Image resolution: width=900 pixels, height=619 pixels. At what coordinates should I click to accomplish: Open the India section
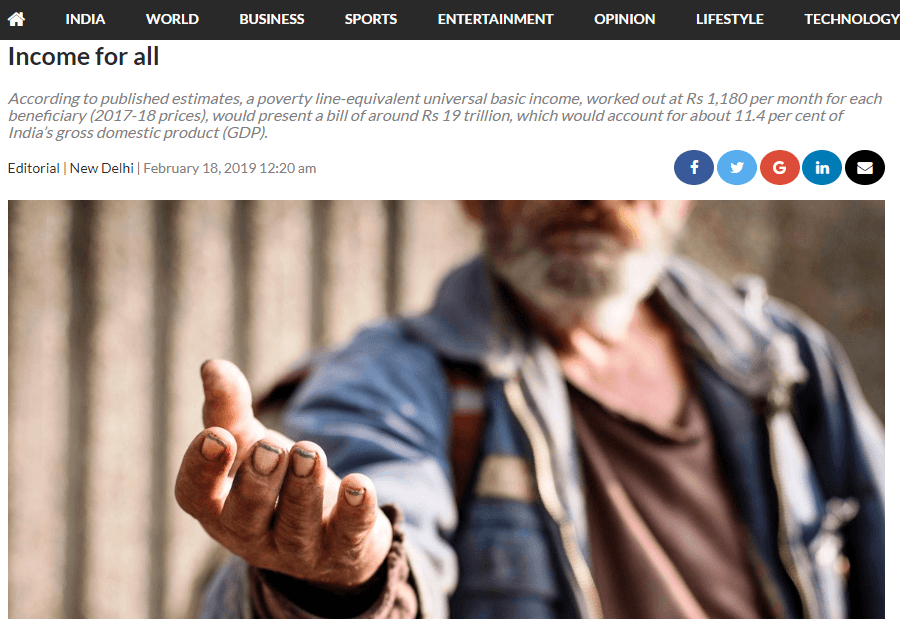tap(85, 19)
